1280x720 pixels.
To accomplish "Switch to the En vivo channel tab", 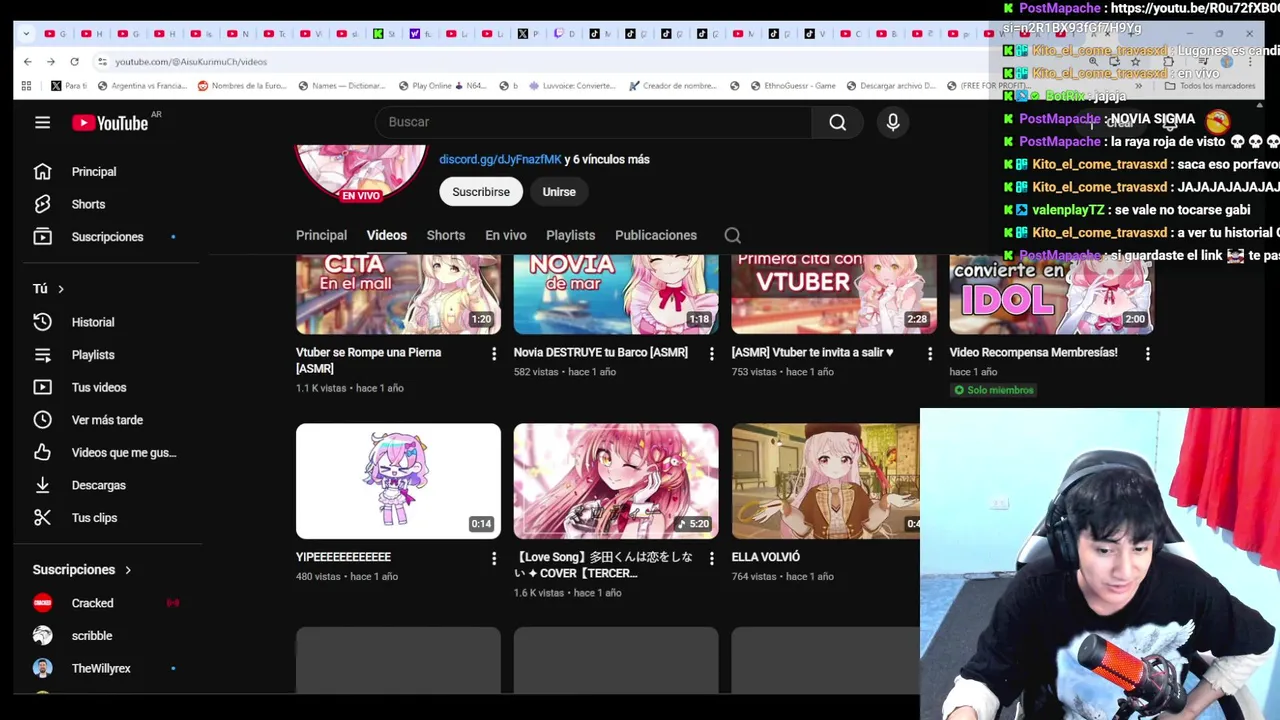I will coord(505,235).
